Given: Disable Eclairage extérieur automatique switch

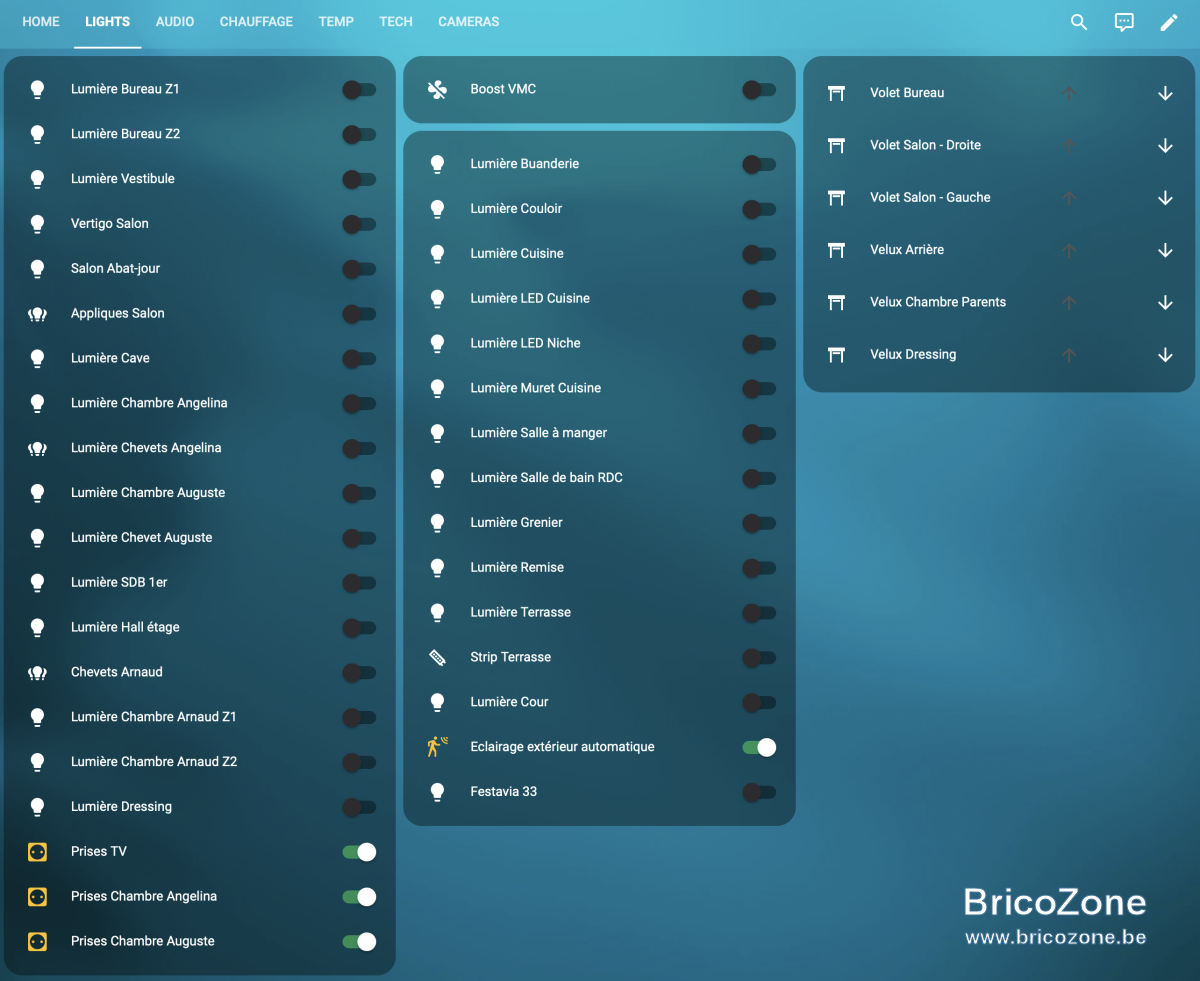Looking at the screenshot, I should tap(759, 747).
